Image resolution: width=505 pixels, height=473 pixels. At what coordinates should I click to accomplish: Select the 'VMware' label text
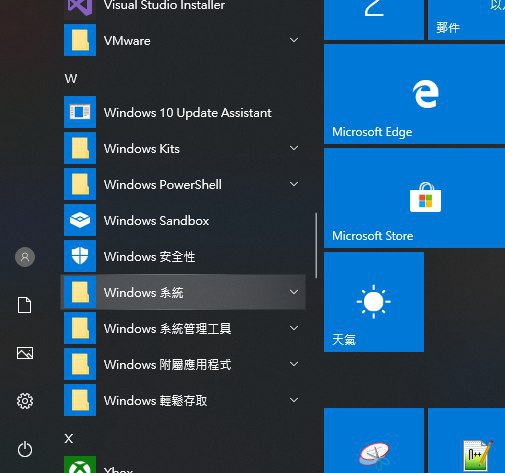tap(127, 41)
